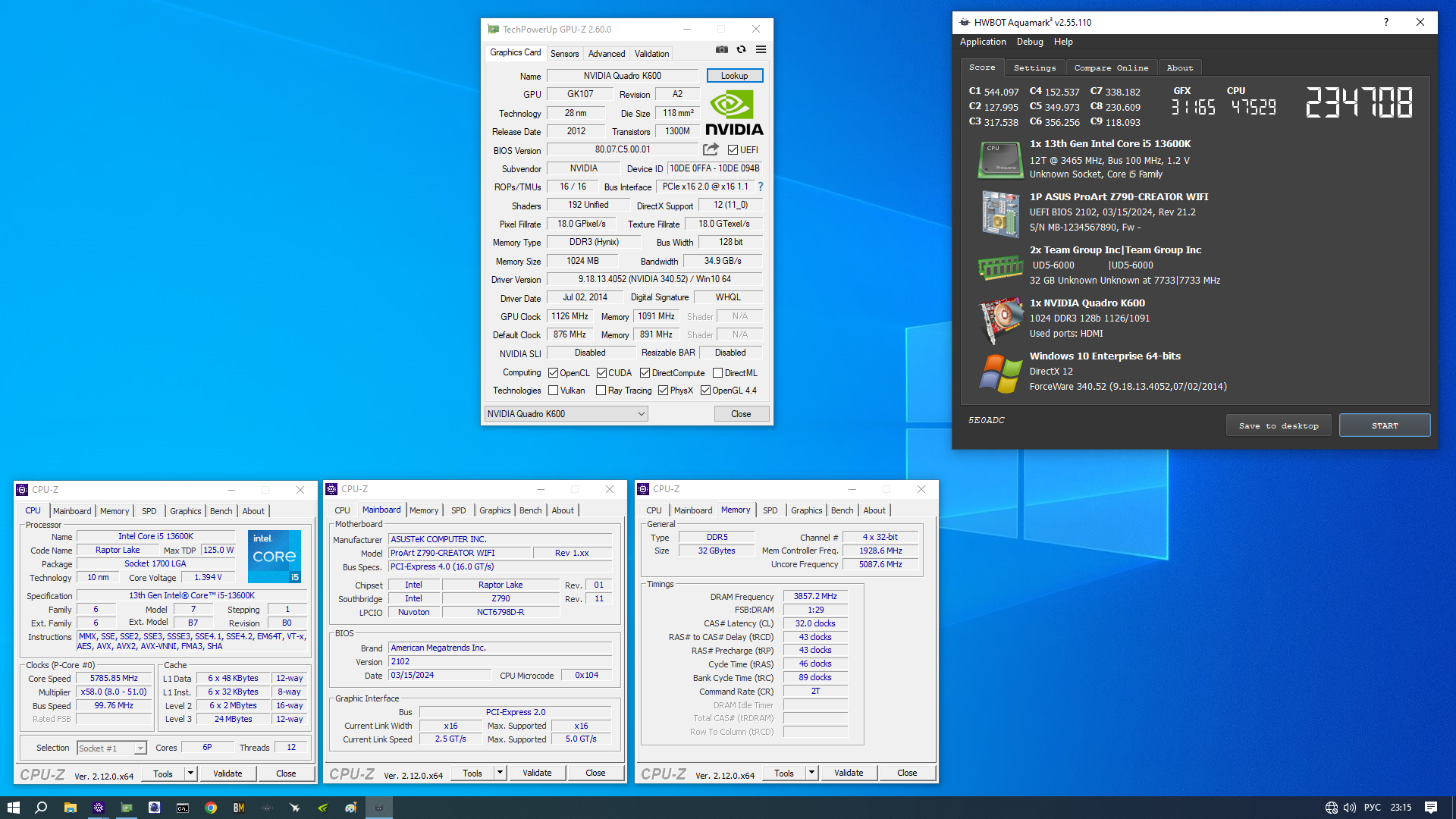Click the motherboard icon in Aquamark
1456x819 pixels.
1000,214
